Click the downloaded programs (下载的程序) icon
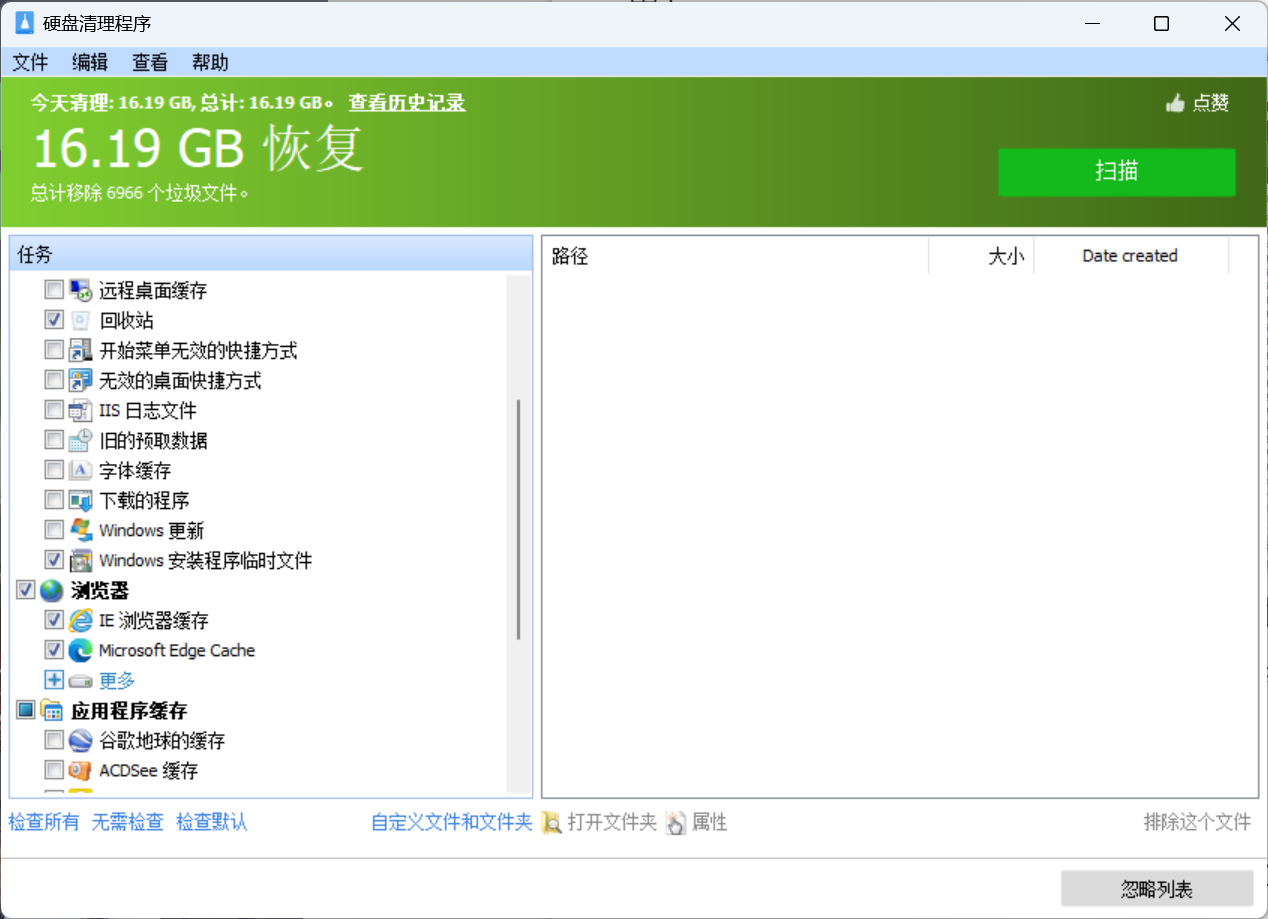Image resolution: width=1268 pixels, height=919 pixels. click(x=81, y=501)
